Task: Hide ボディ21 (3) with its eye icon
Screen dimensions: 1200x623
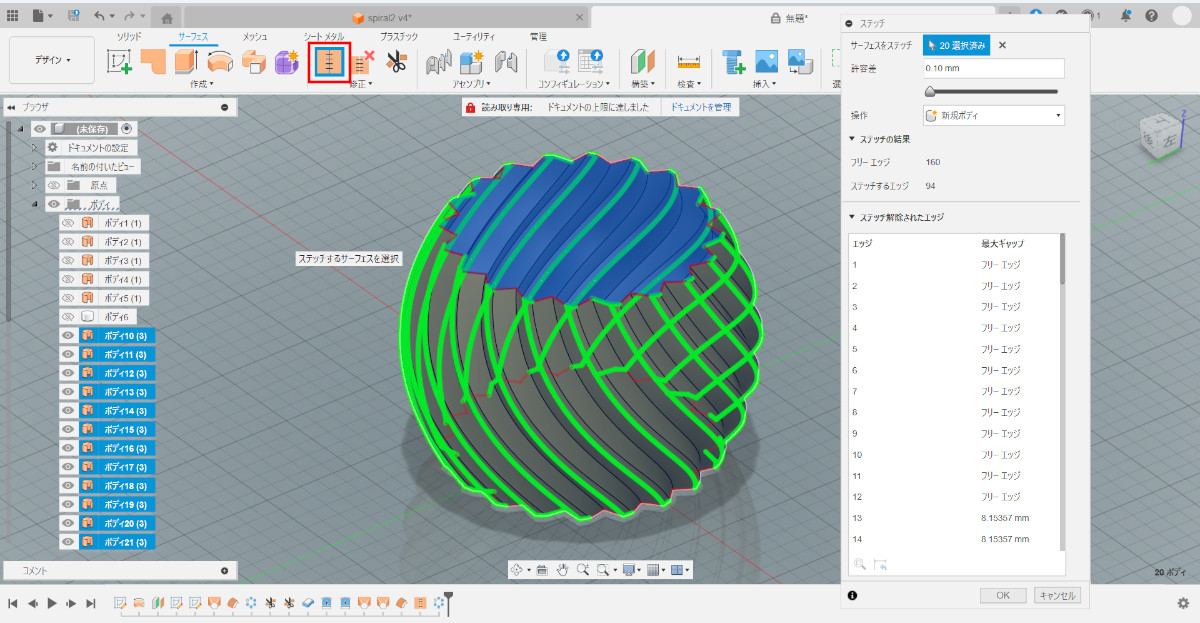Action: click(68, 542)
